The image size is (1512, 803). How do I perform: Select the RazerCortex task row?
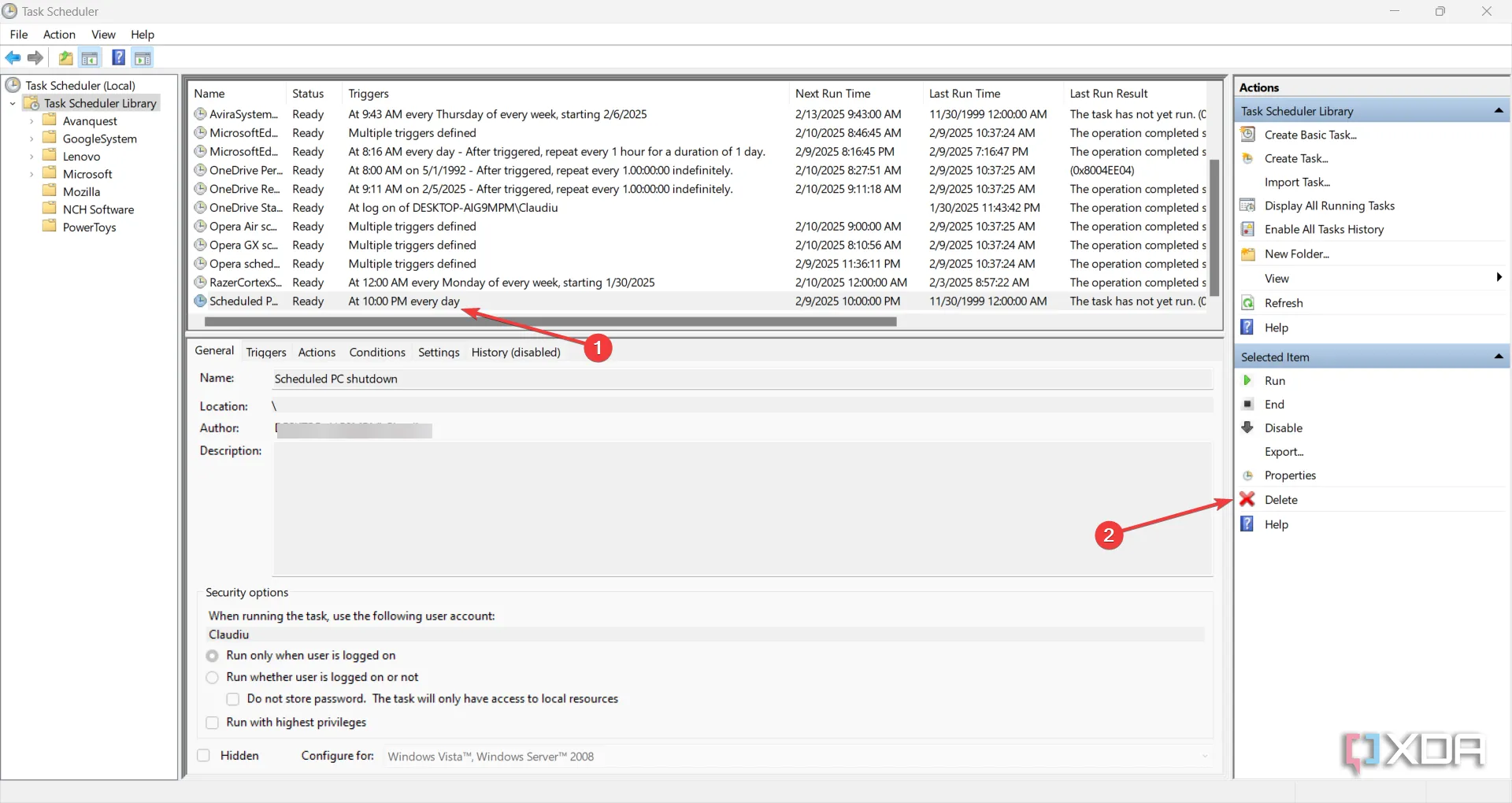[x=245, y=283]
